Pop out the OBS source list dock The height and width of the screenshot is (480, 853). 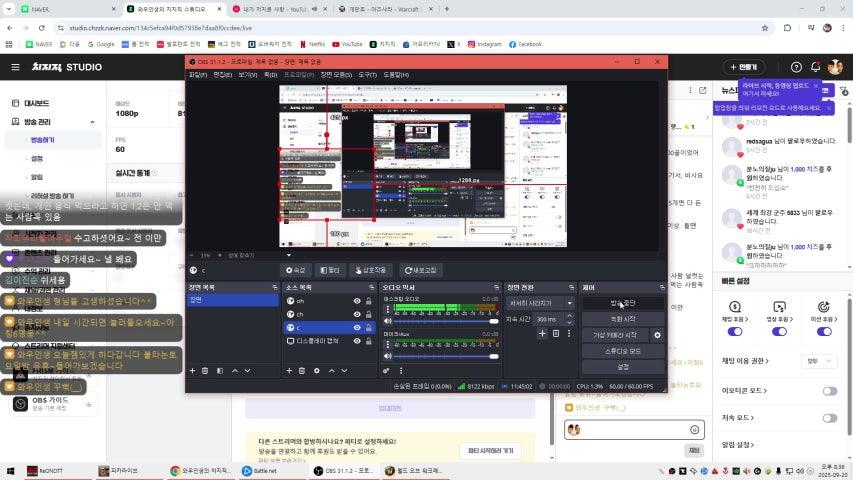tap(372, 287)
